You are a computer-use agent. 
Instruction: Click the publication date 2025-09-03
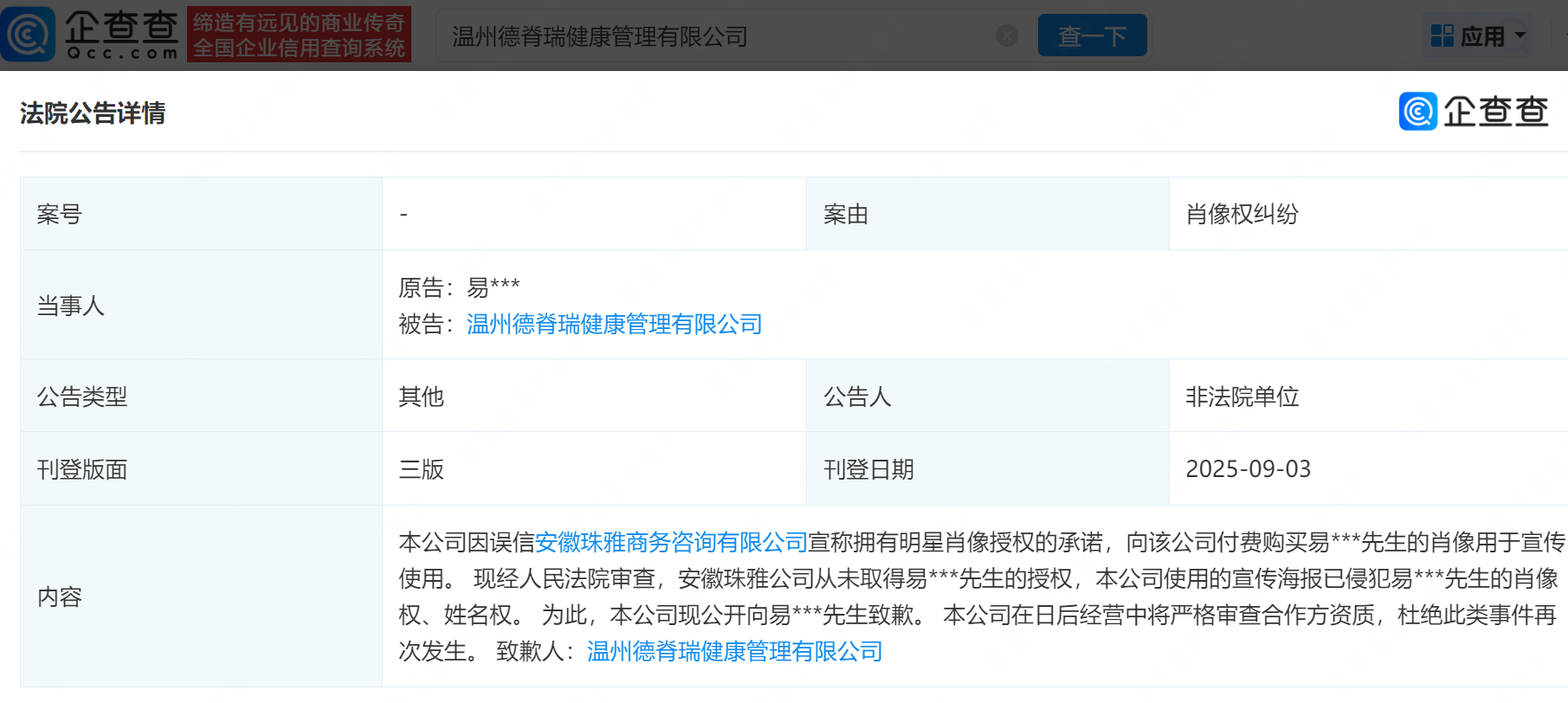[1248, 469]
